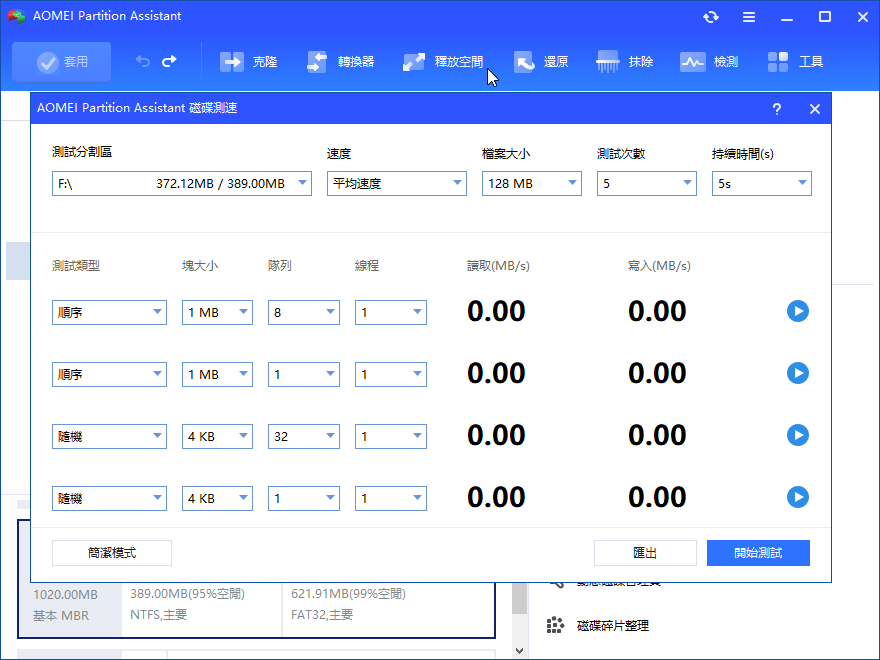Viewport: 880px width, 660px height.
Task: Open first row 線程 thread dropdown
Action: [391, 313]
